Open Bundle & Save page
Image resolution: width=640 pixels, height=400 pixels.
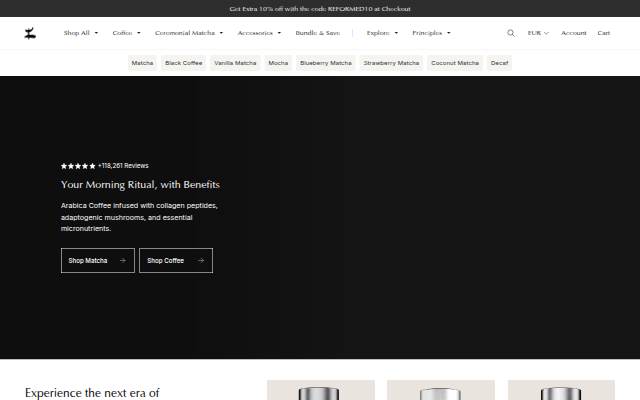[x=318, y=33]
